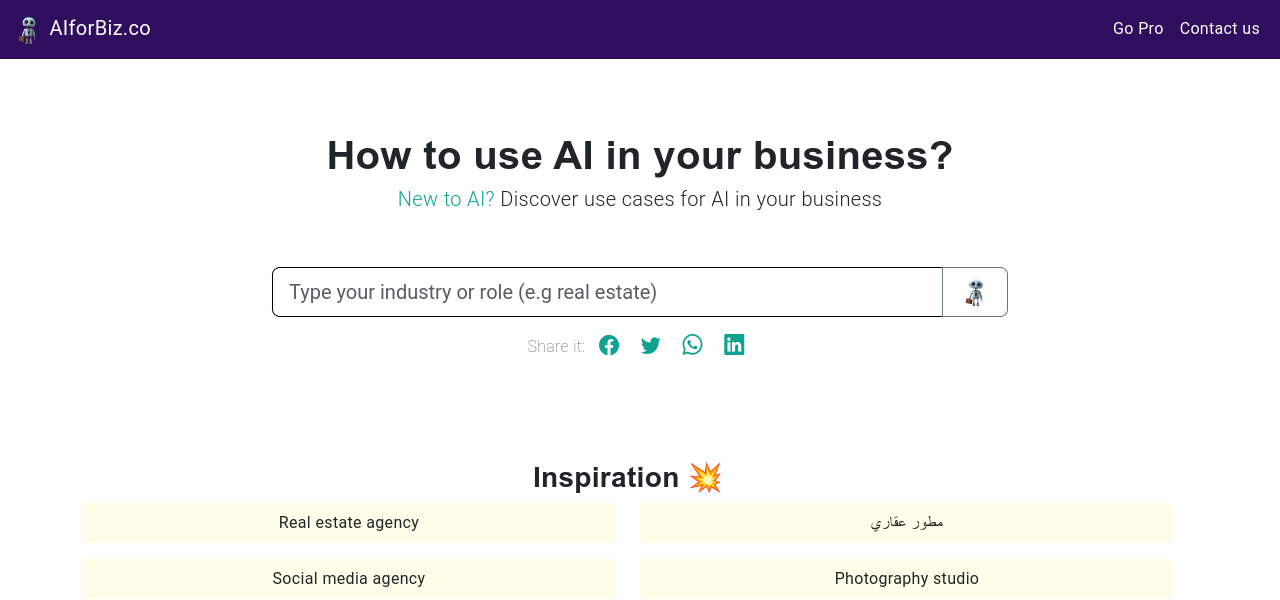Image resolution: width=1280 pixels, height=600 pixels.
Task: Click the robot logo in the header
Action: click(28, 29)
